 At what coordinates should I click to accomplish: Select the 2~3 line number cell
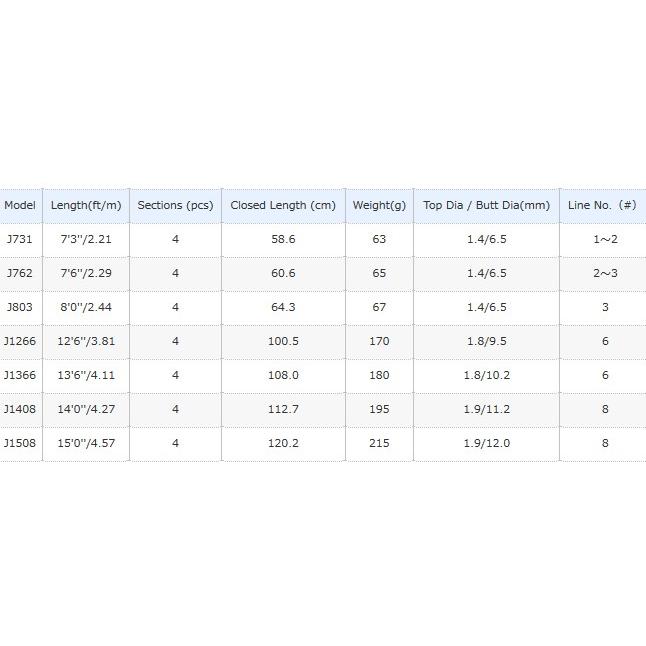604,274
